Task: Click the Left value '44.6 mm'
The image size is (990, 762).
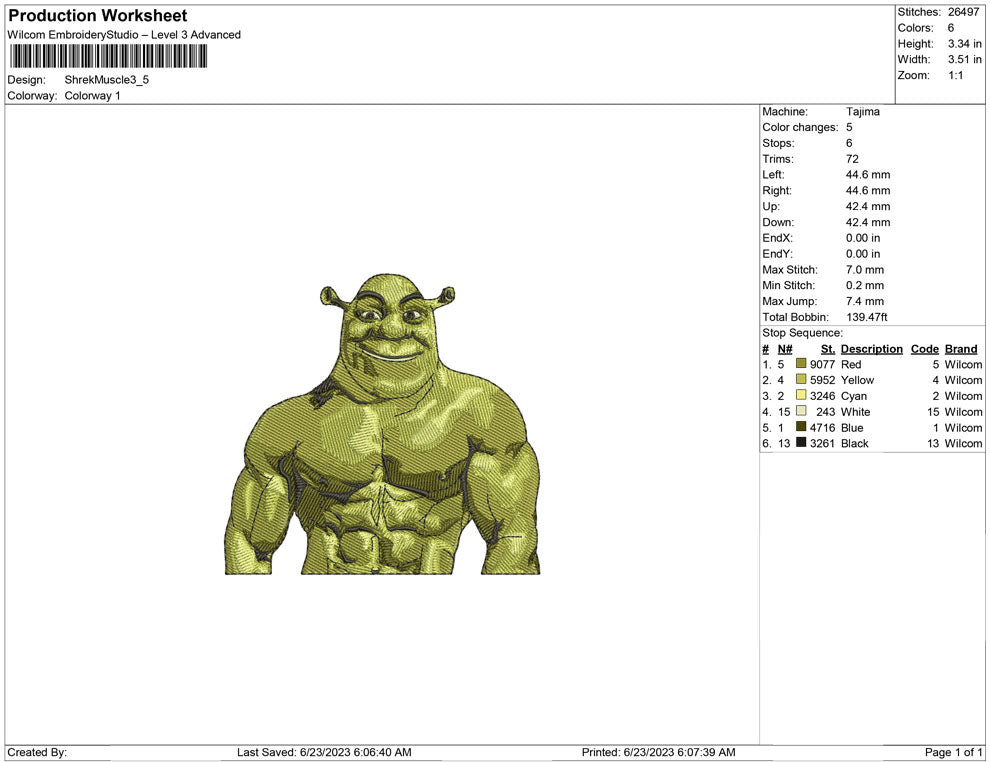Action: 868,175
